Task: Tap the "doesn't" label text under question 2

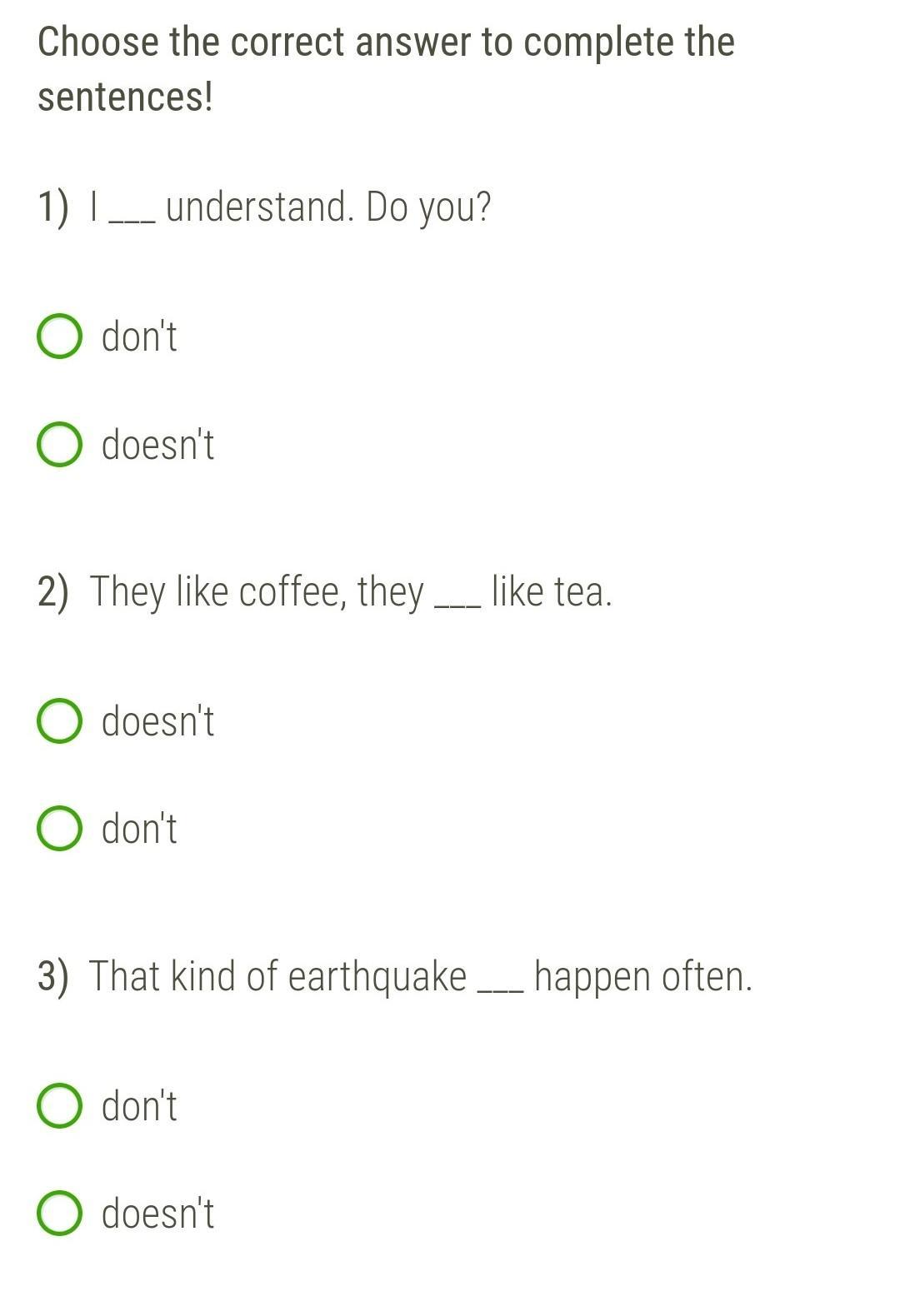Action: coord(157,721)
